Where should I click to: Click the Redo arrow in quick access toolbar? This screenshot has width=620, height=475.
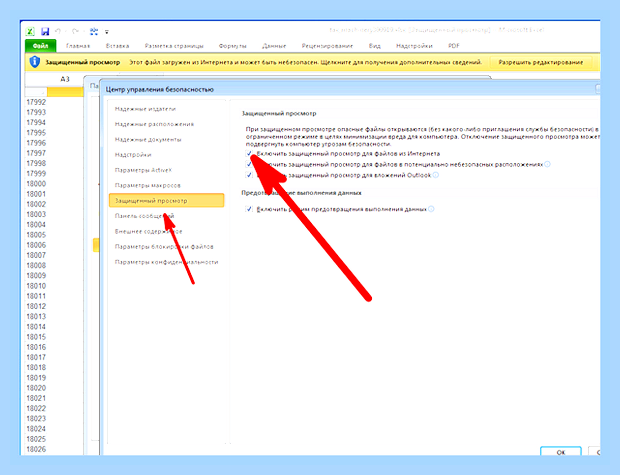pos(75,31)
